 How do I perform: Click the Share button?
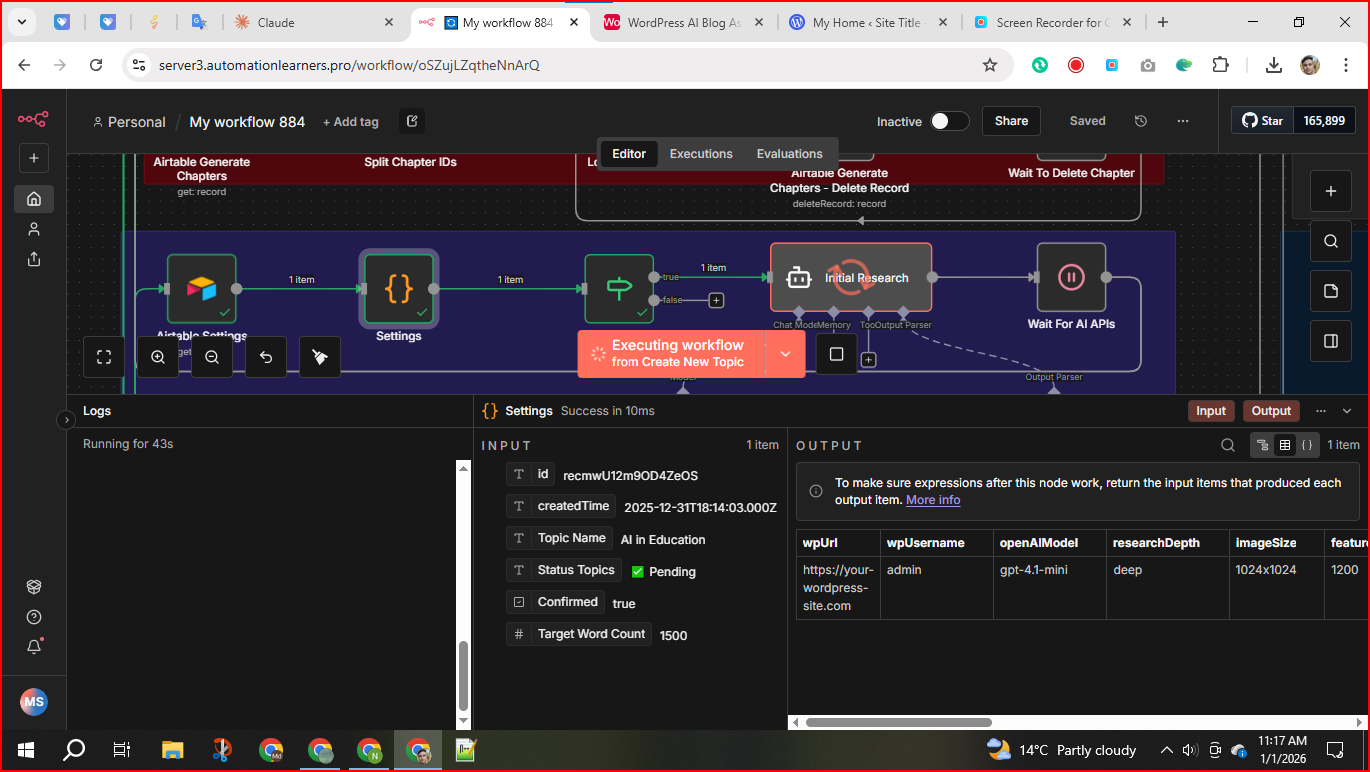pyautogui.click(x=1011, y=121)
